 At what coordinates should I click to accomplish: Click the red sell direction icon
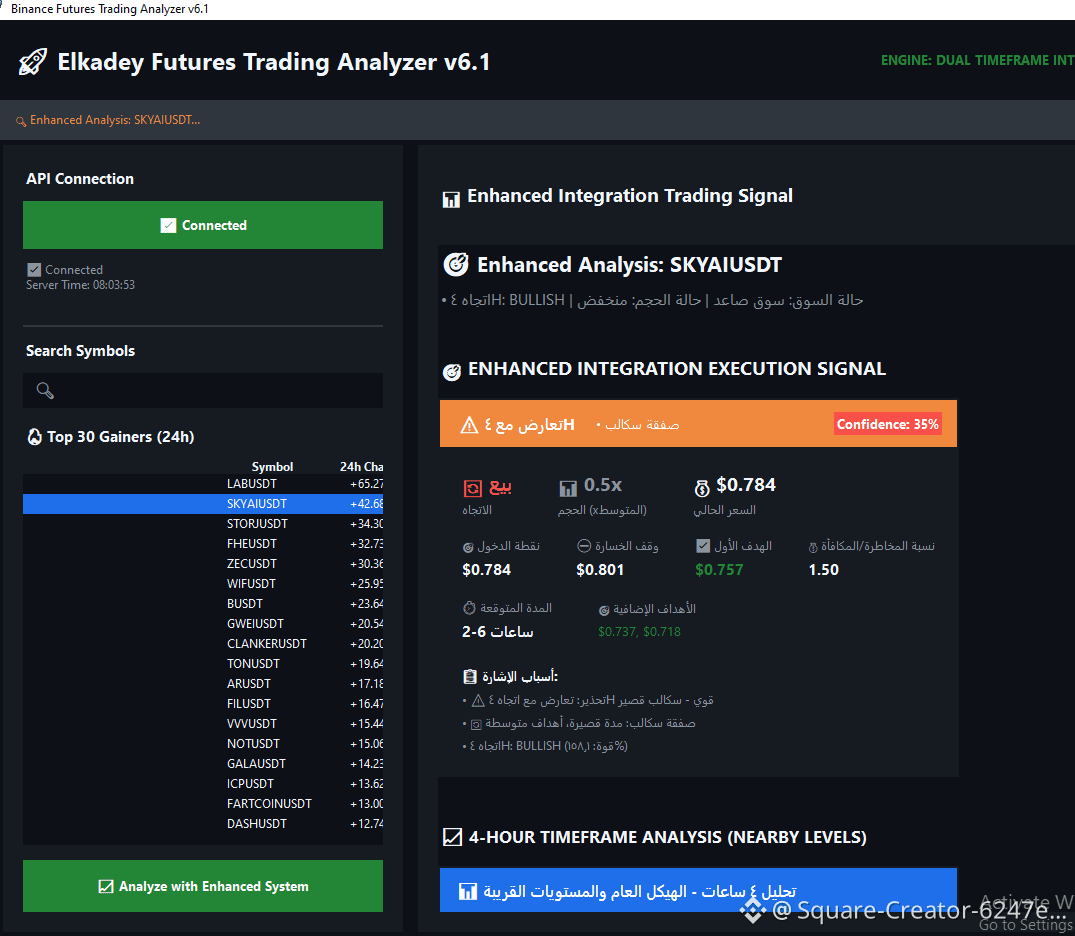473,488
